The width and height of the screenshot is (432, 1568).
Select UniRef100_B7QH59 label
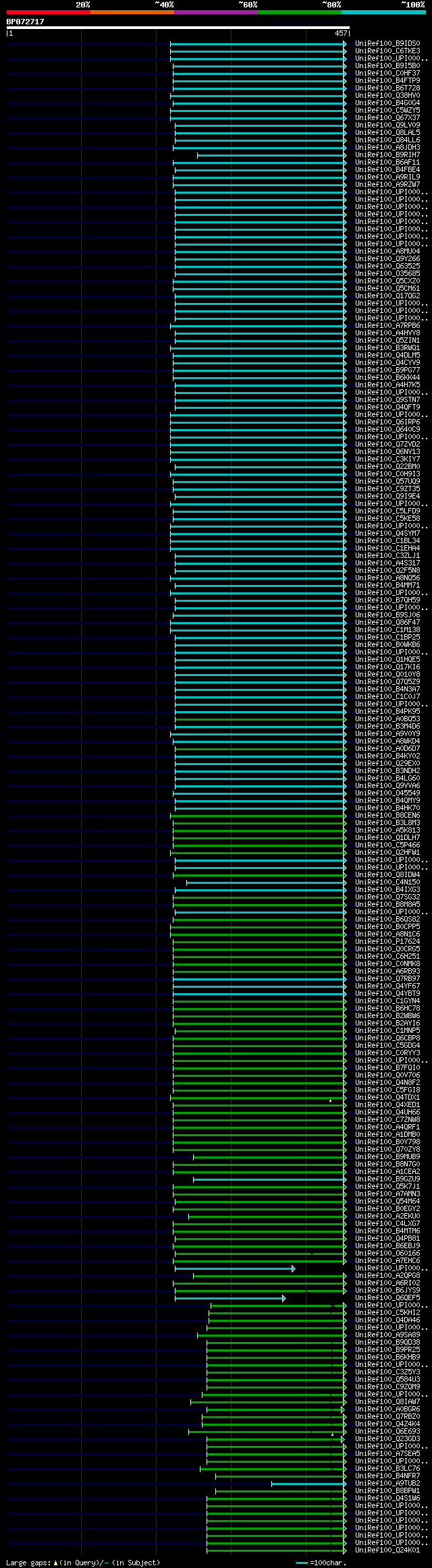pos(387,600)
